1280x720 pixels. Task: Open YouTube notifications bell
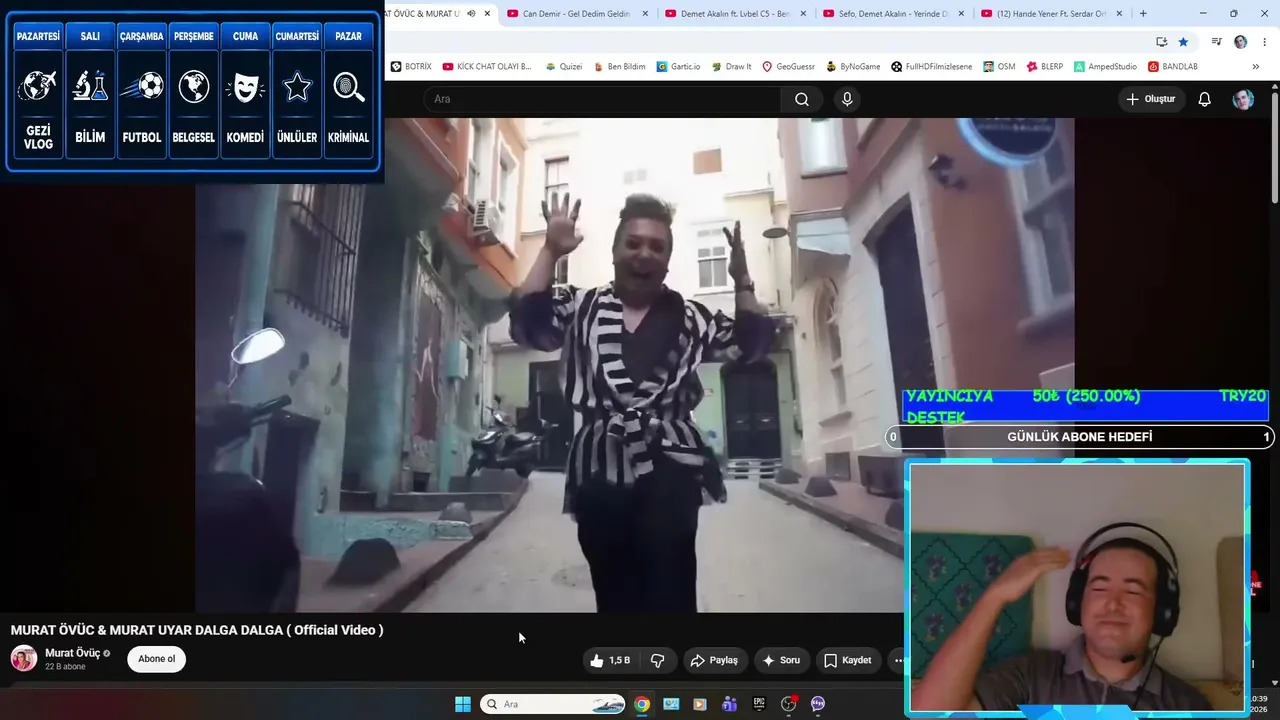(x=1205, y=99)
